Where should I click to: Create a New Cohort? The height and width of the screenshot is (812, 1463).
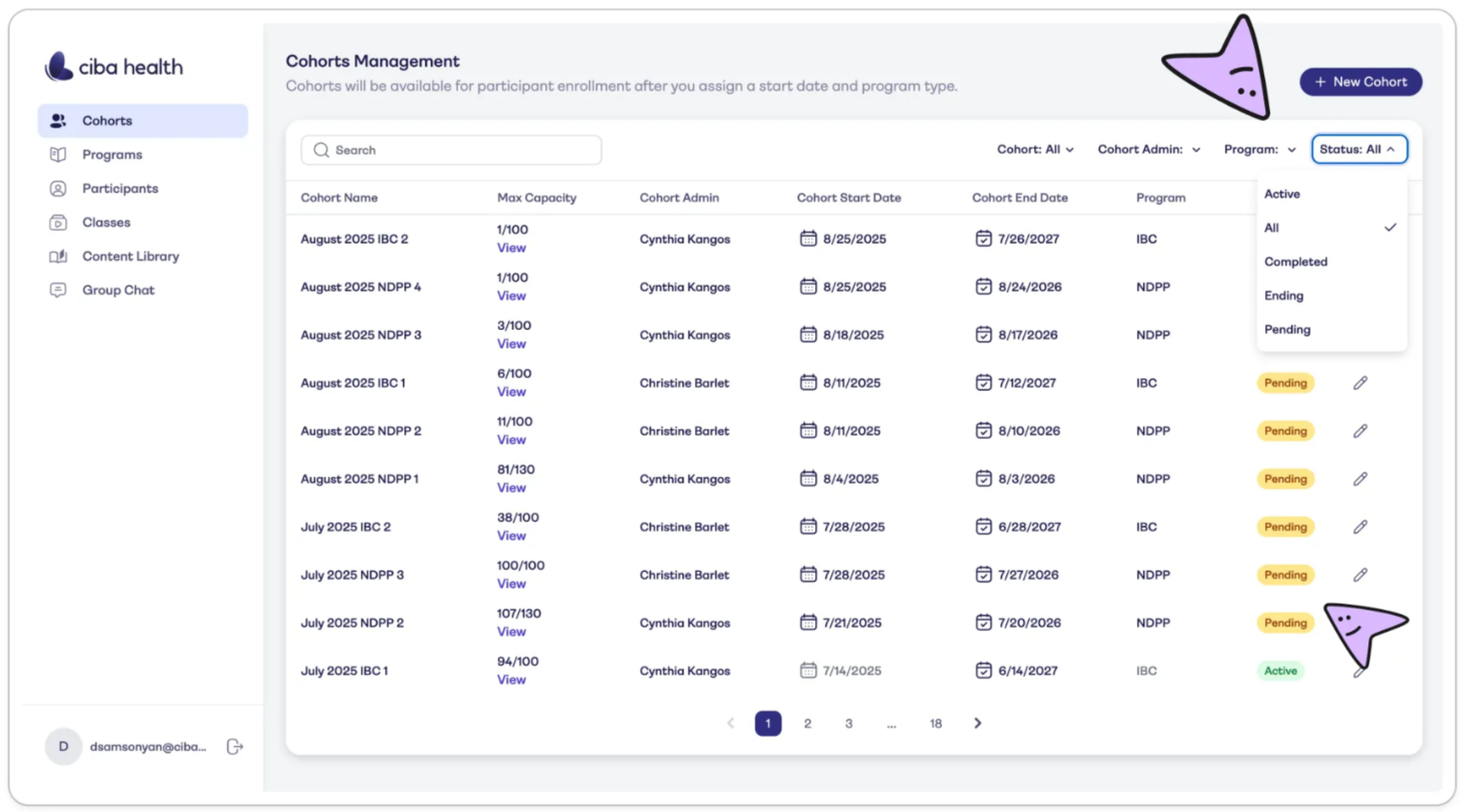(x=1361, y=82)
